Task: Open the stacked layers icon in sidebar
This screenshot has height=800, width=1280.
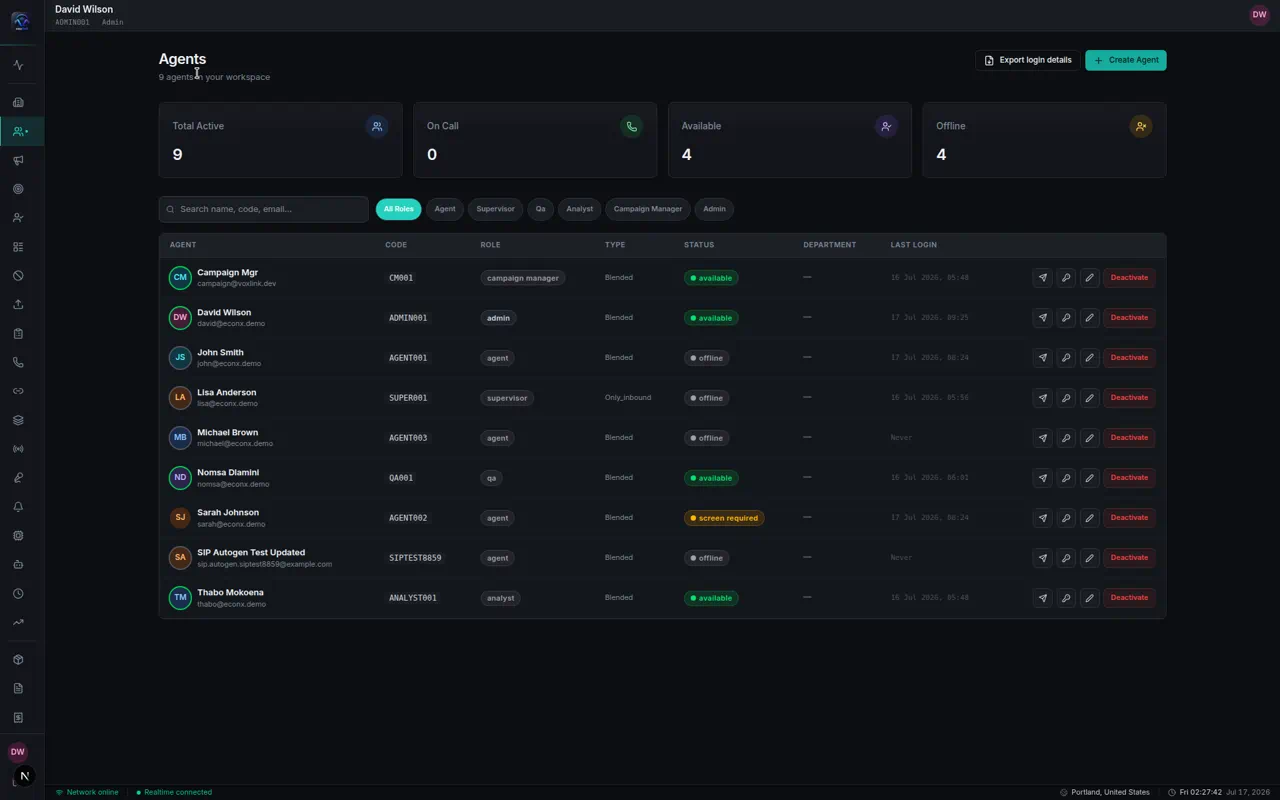Action: pos(18,420)
